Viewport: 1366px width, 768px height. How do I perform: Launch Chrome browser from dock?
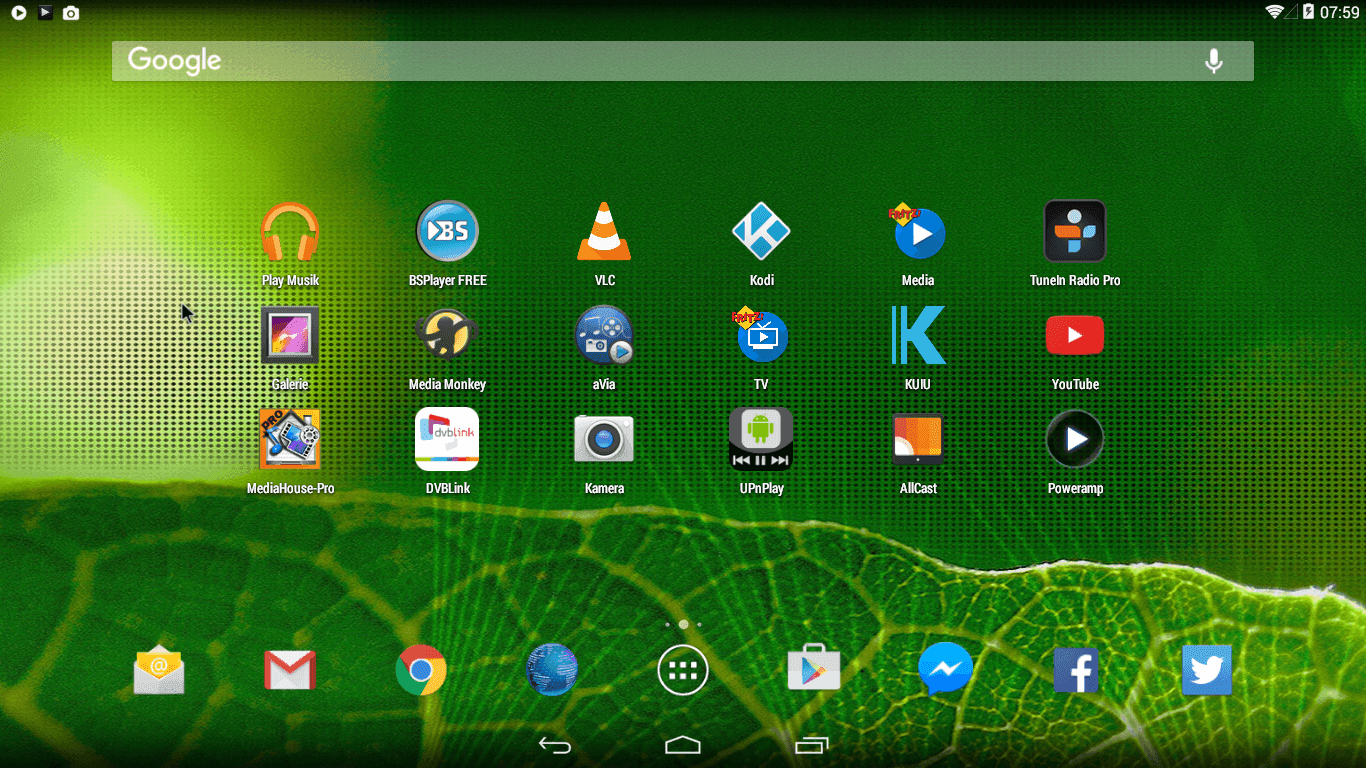(421, 670)
